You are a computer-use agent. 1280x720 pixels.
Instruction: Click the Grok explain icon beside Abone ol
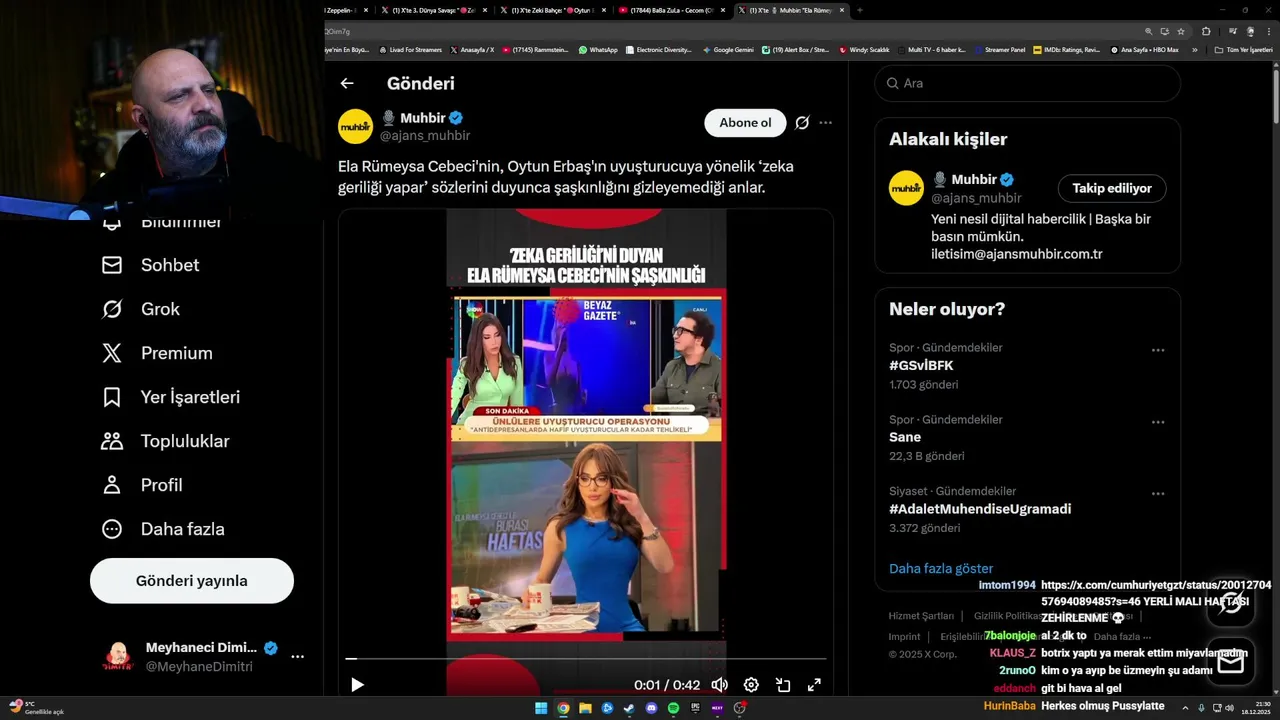802,123
